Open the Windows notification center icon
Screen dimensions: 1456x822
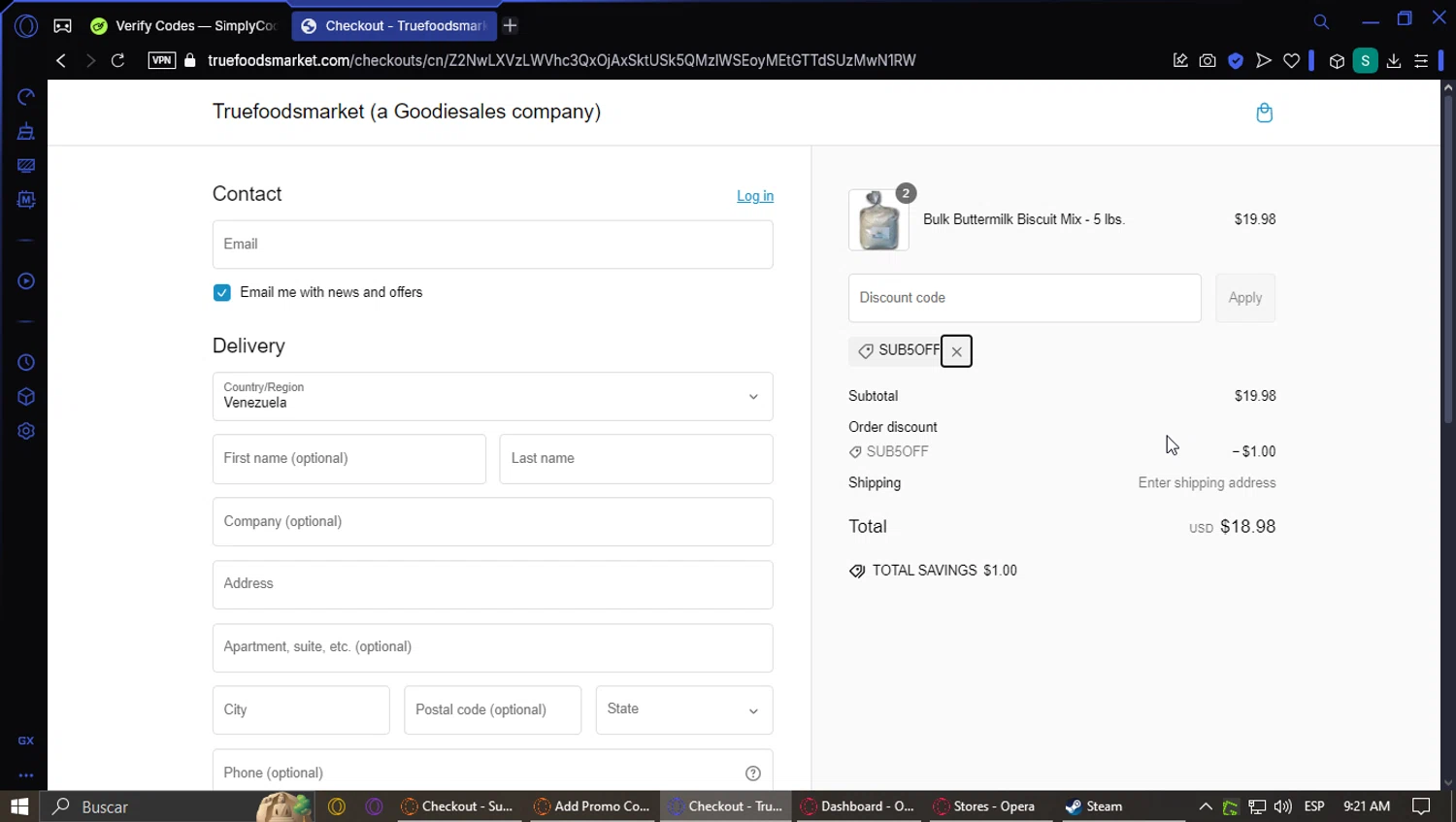(1421, 806)
